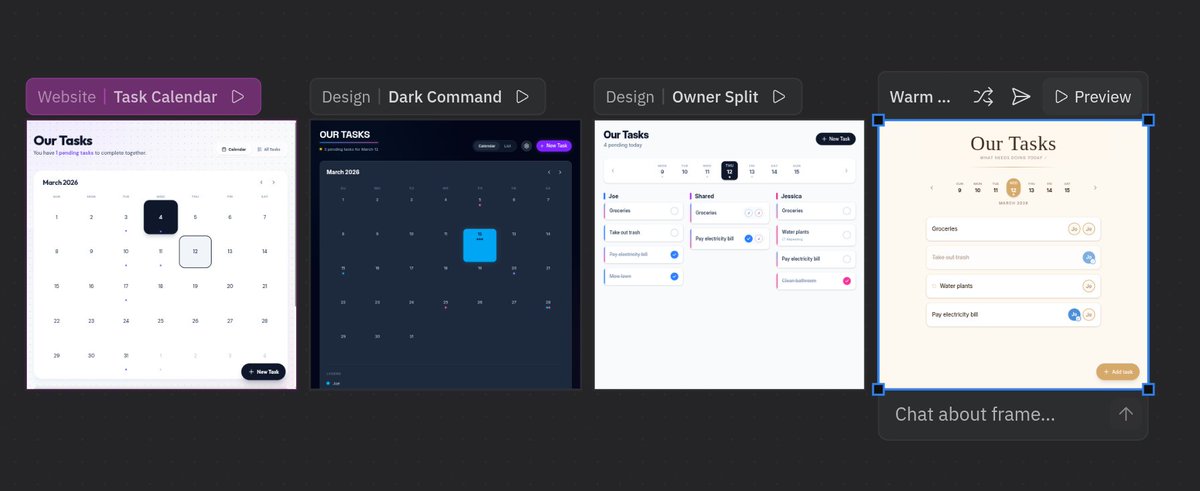Play the Dark Command design frame
Screen dimensions: 1200x491
click(522, 97)
